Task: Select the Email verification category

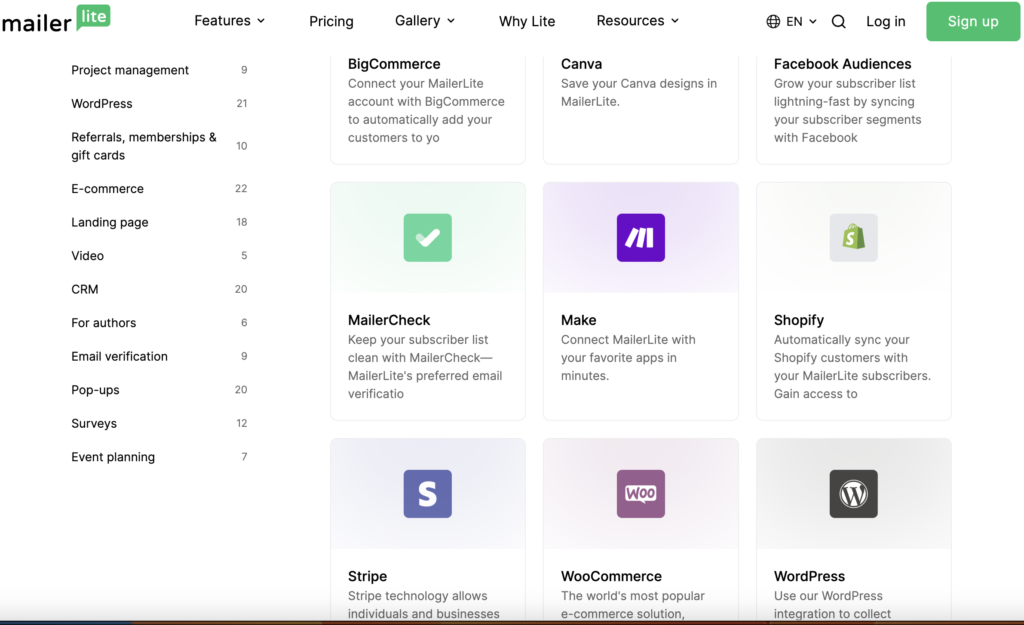Action: coord(119,356)
